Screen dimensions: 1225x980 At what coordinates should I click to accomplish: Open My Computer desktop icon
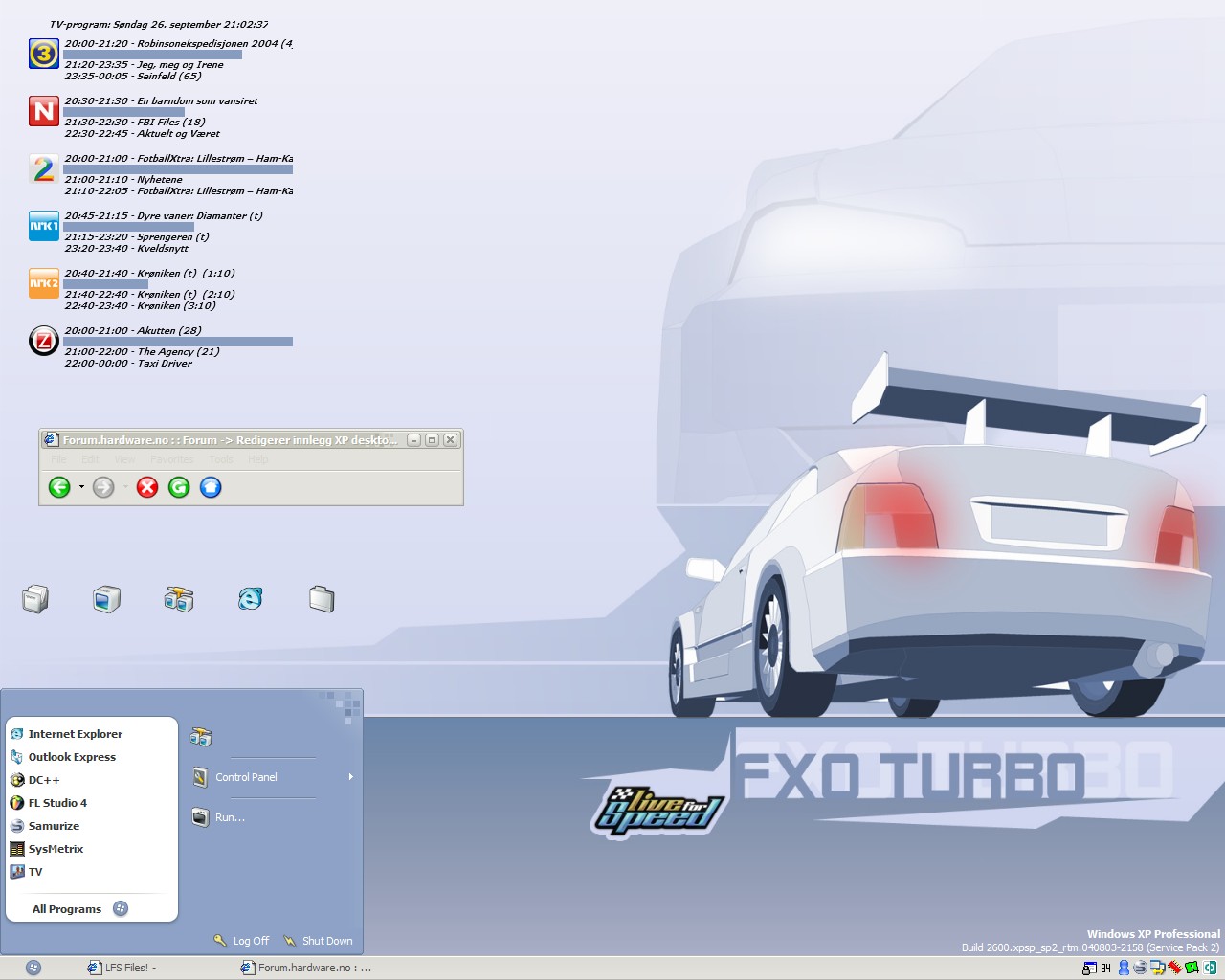tap(106, 599)
